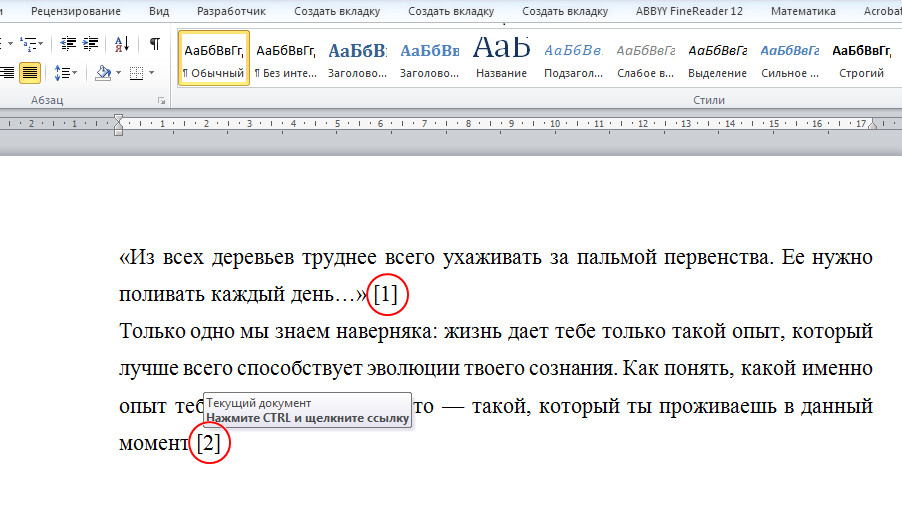Screen dimensions: 902x522
Task: Toggle the paragraph marks pilcrow button
Action: tap(154, 44)
